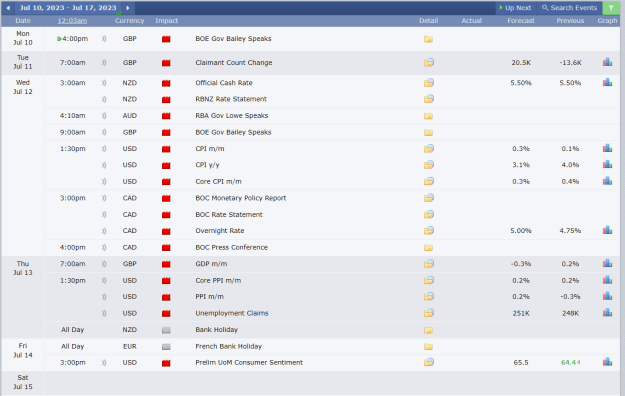Open detail folder for Core CPI m/m
Image resolution: width=625 pixels, height=396 pixels.
point(428,181)
